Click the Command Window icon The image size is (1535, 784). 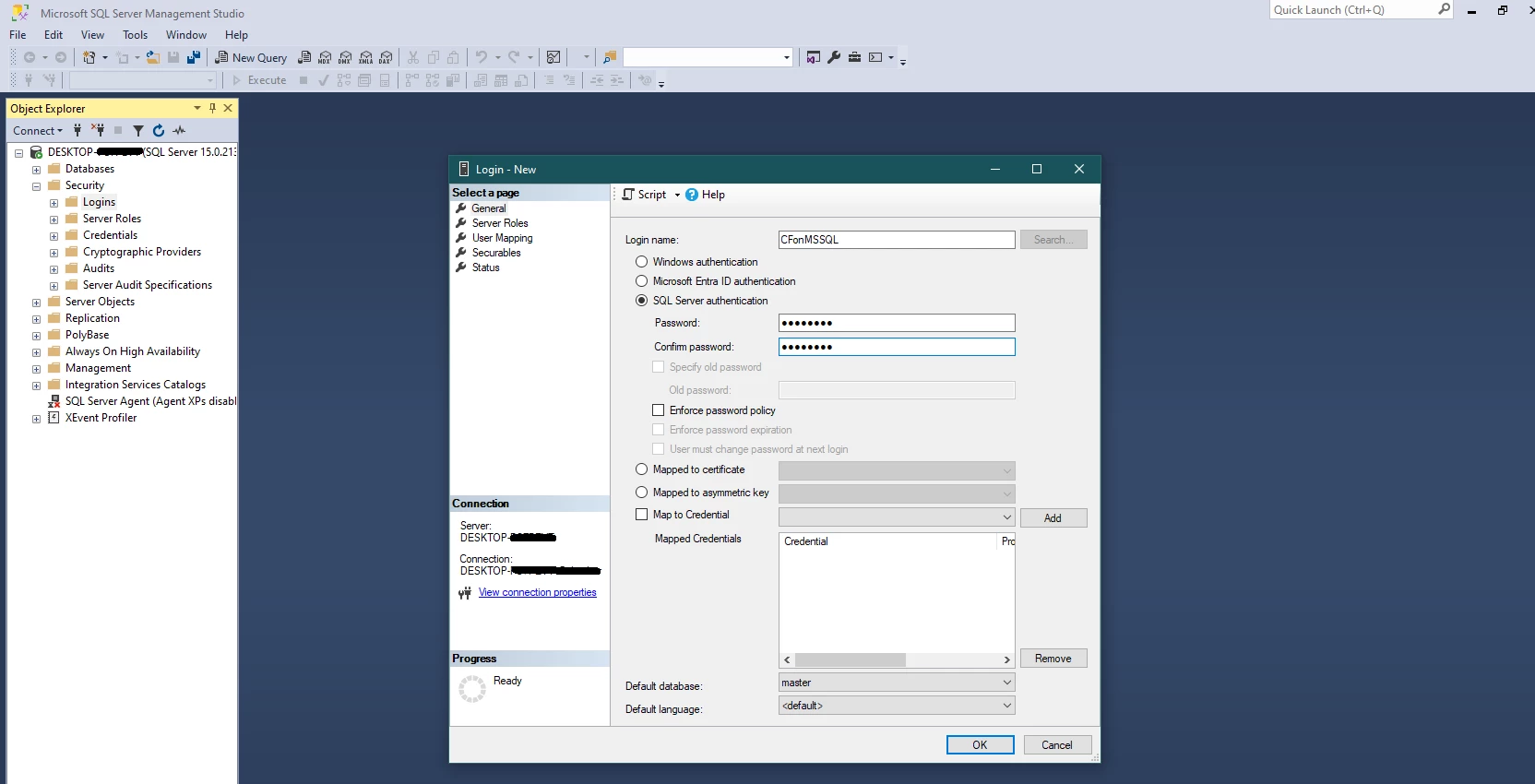[875, 57]
